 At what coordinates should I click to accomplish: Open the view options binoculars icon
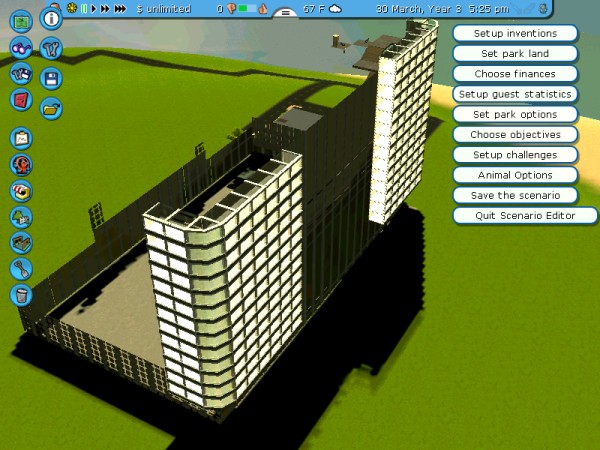pos(21,48)
